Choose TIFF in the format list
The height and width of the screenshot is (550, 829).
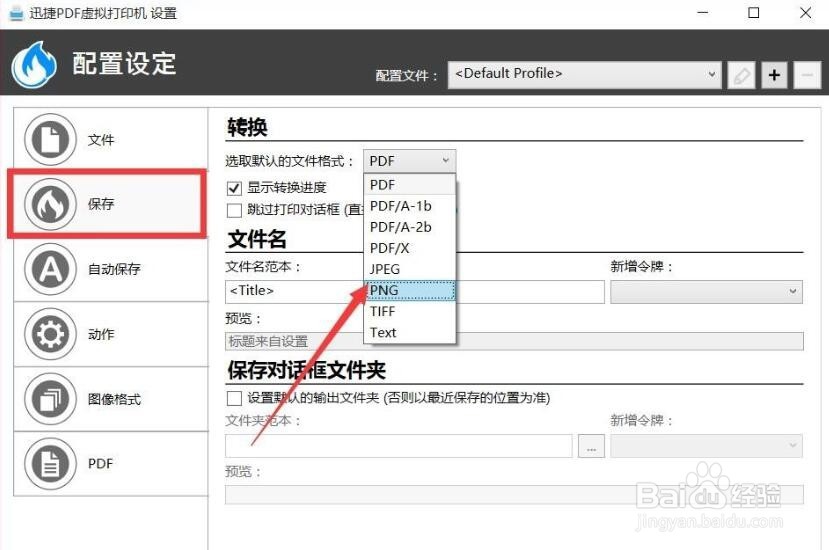pyautogui.click(x=410, y=311)
